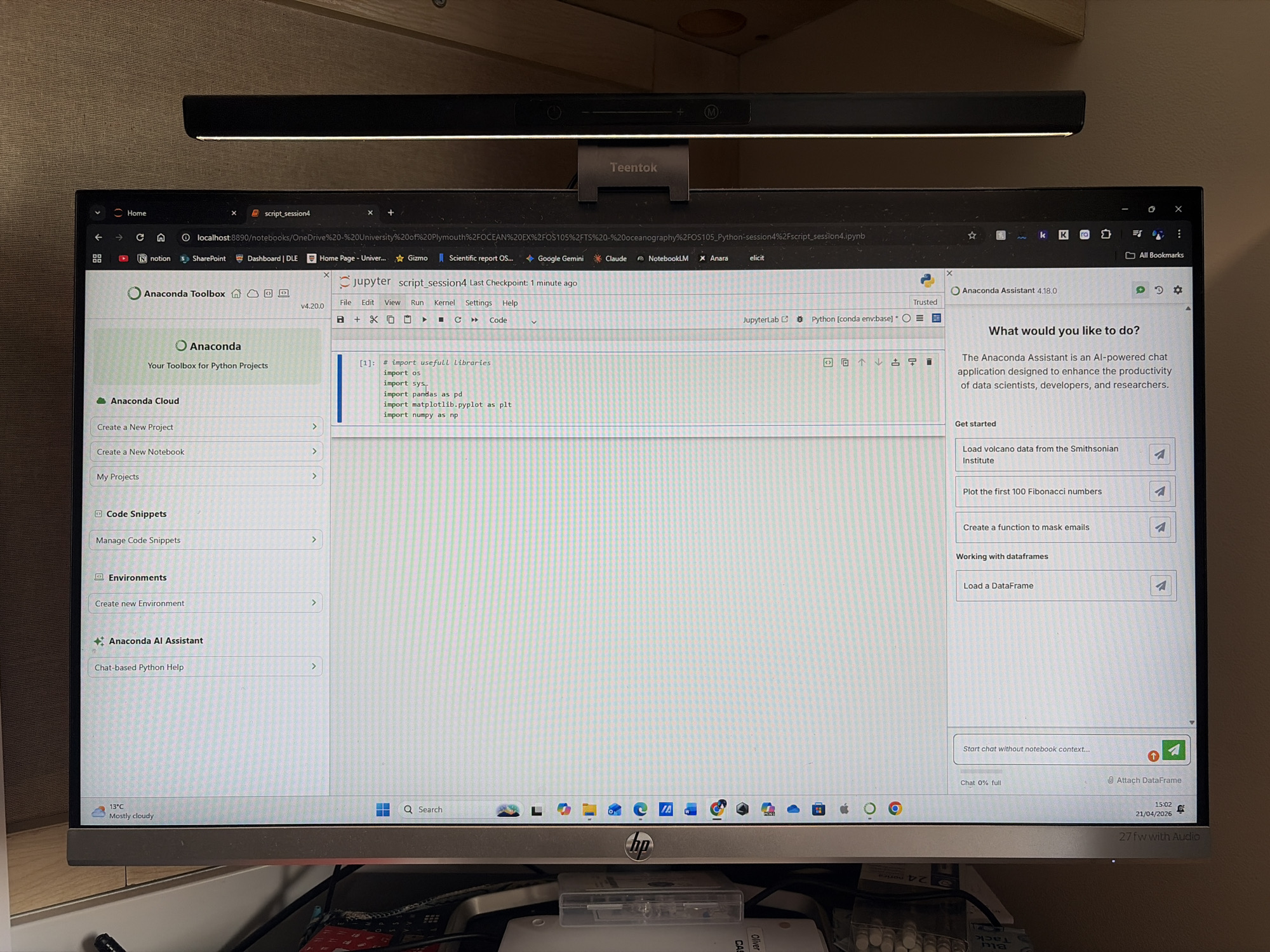Send the chat message with green arrow
The image size is (1270, 952).
1174,750
